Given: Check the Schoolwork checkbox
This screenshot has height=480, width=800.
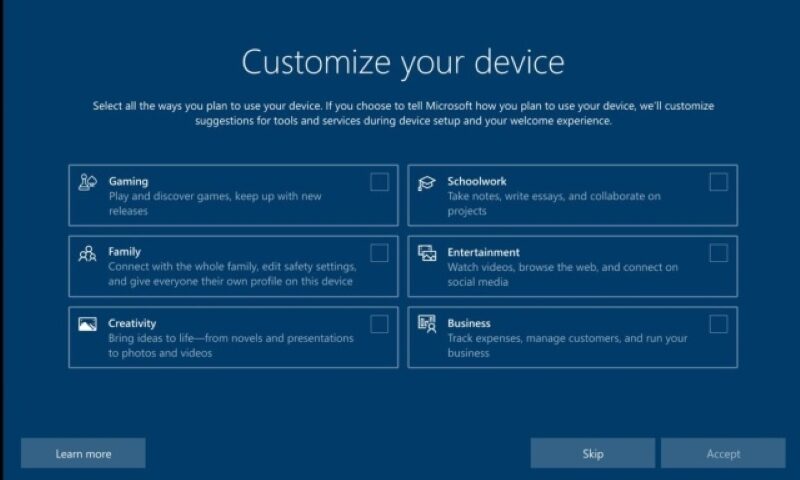Looking at the screenshot, I should pos(718,182).
